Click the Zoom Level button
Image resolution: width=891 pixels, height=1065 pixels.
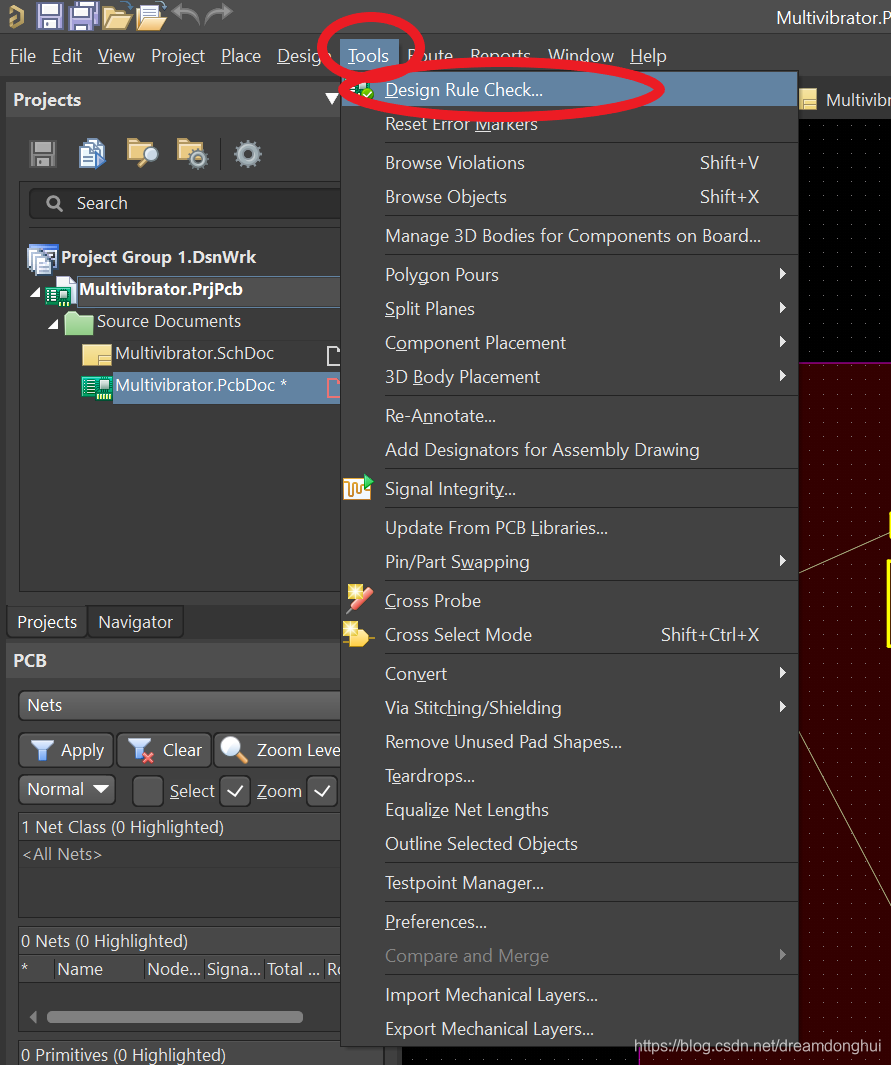(x=278, y=750)
